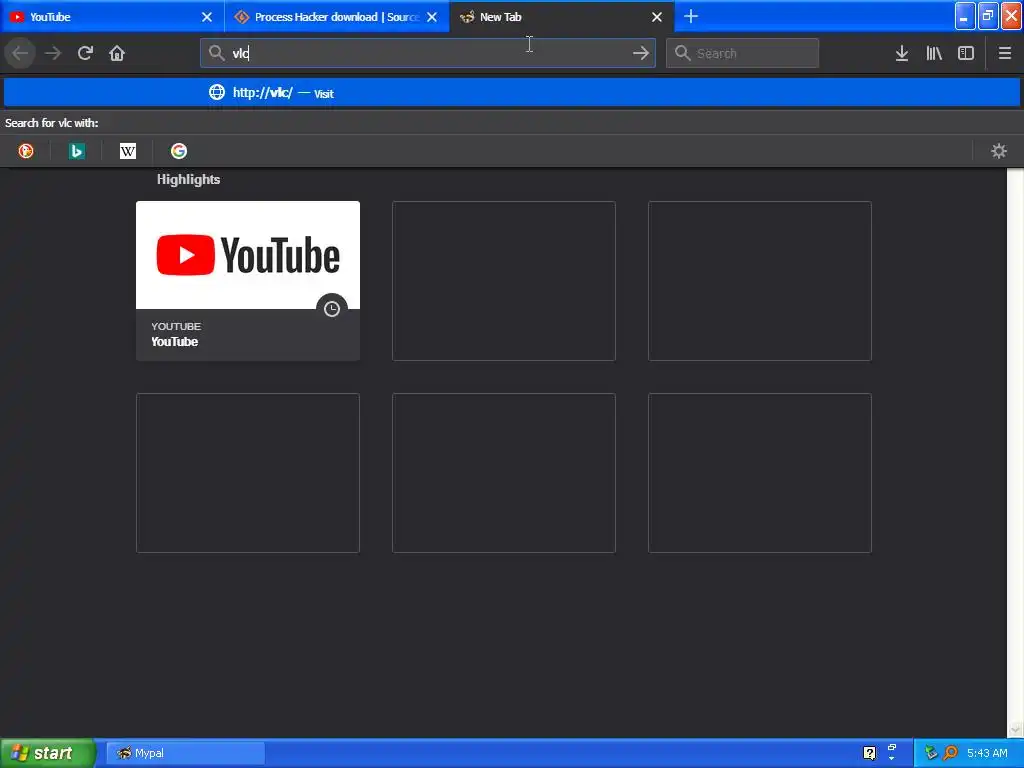The width and height of the screenshot is (1024, 768).
Task: Click the Go arrow in the address bar
Action: (x=641, y=53)
